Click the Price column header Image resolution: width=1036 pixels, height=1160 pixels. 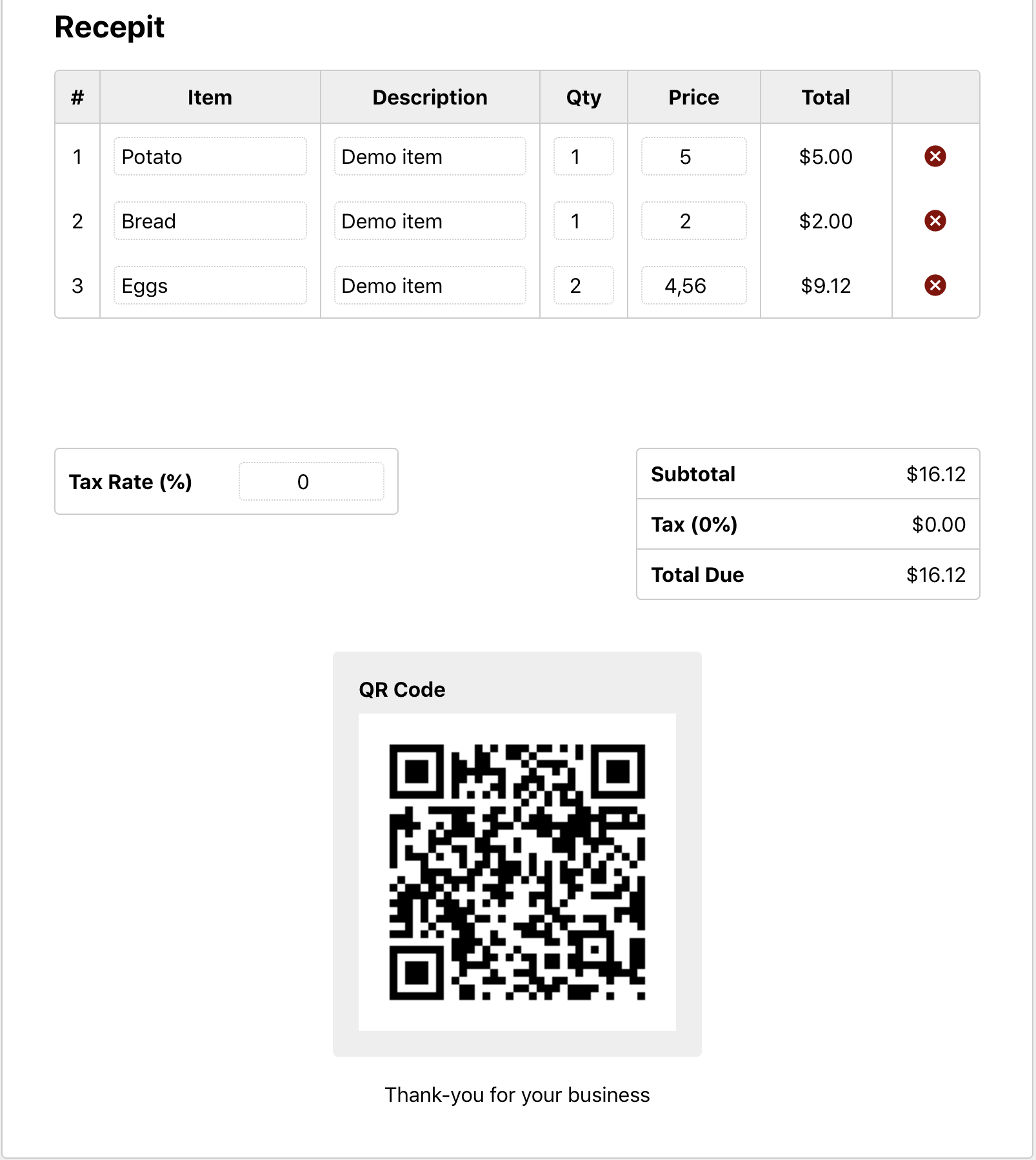click(x=694, y=97)
